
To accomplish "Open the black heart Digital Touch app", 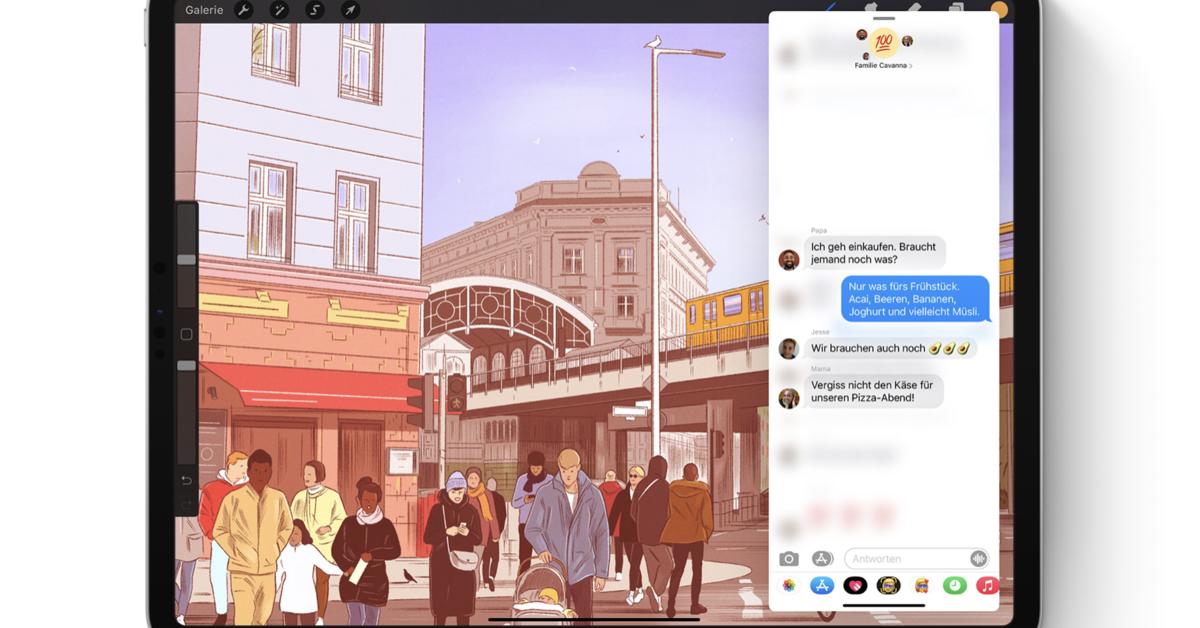I will point(855,586).
